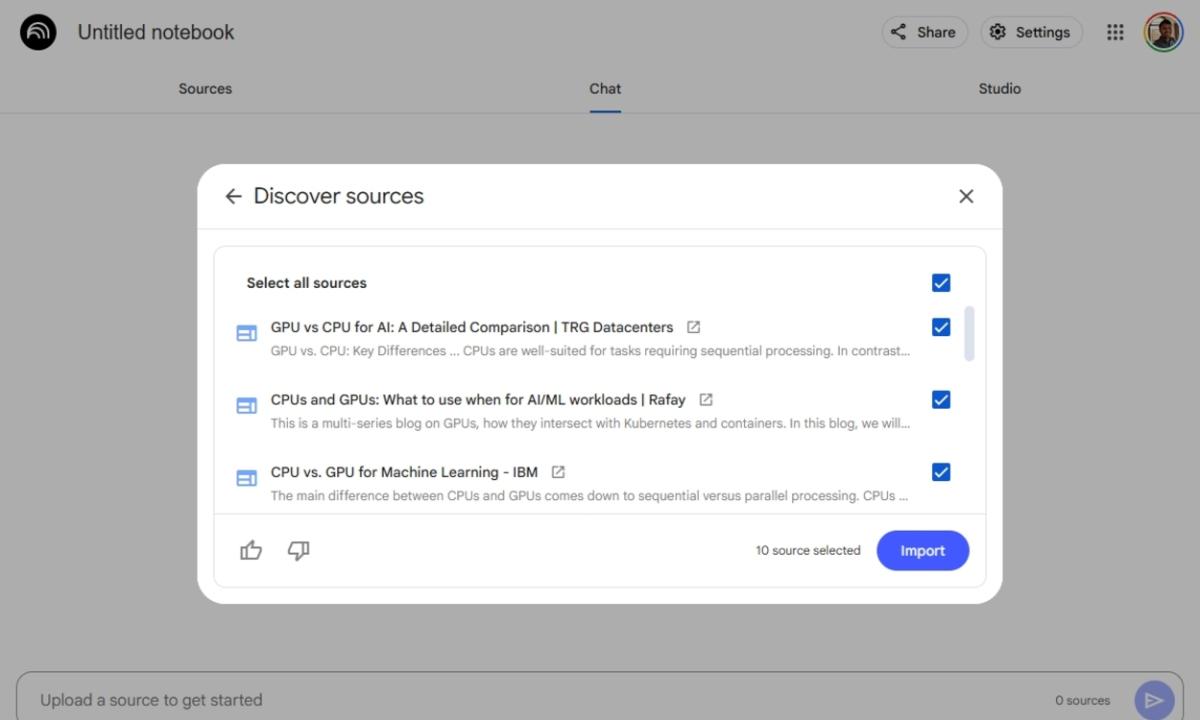
Task: Open the Google apps grid
Action: click(1115, 31)
